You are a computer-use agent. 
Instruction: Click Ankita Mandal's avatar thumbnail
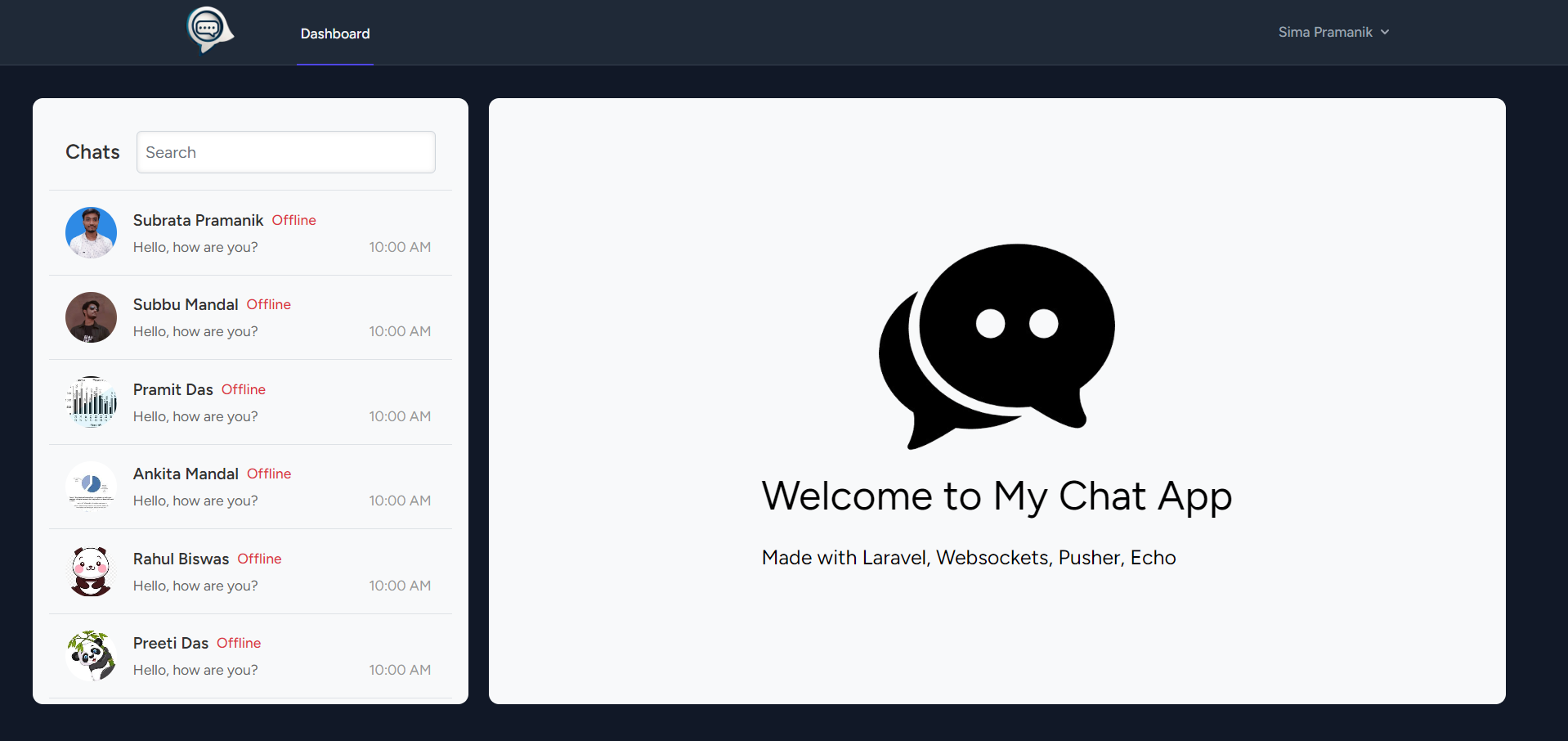(91, 487)
